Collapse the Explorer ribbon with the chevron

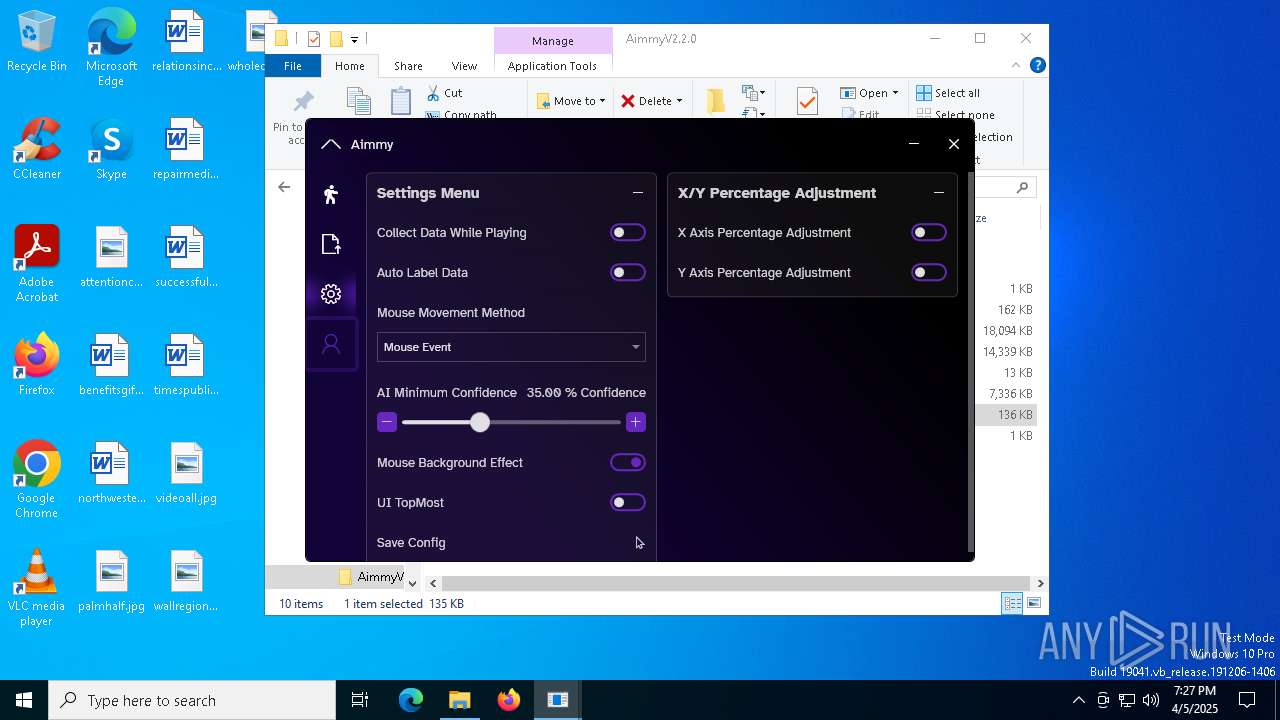click(1016, 65)
